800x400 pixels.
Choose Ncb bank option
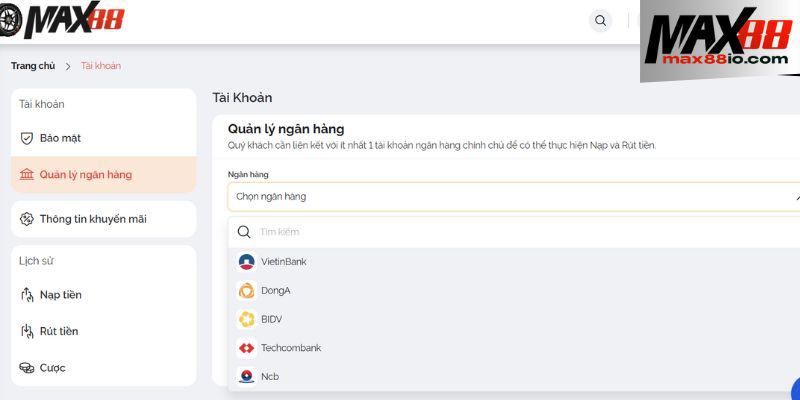[513, 377]
